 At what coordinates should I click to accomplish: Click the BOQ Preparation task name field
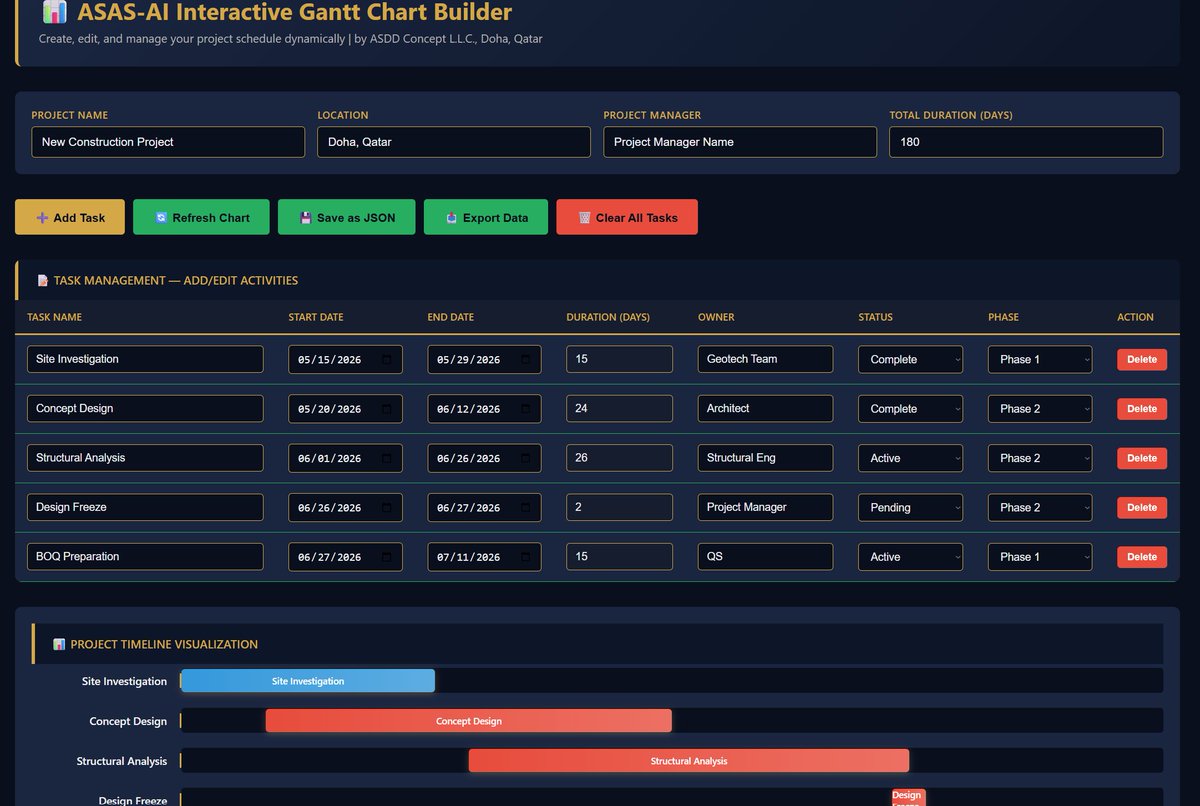tap(145, 557)
